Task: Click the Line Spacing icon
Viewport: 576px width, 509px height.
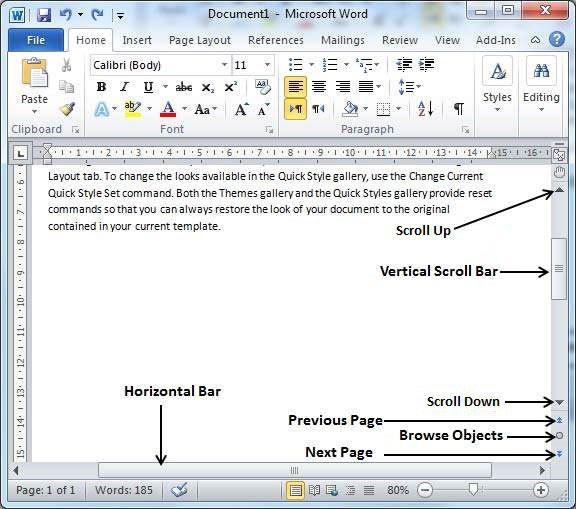Action: pos(406,87)
